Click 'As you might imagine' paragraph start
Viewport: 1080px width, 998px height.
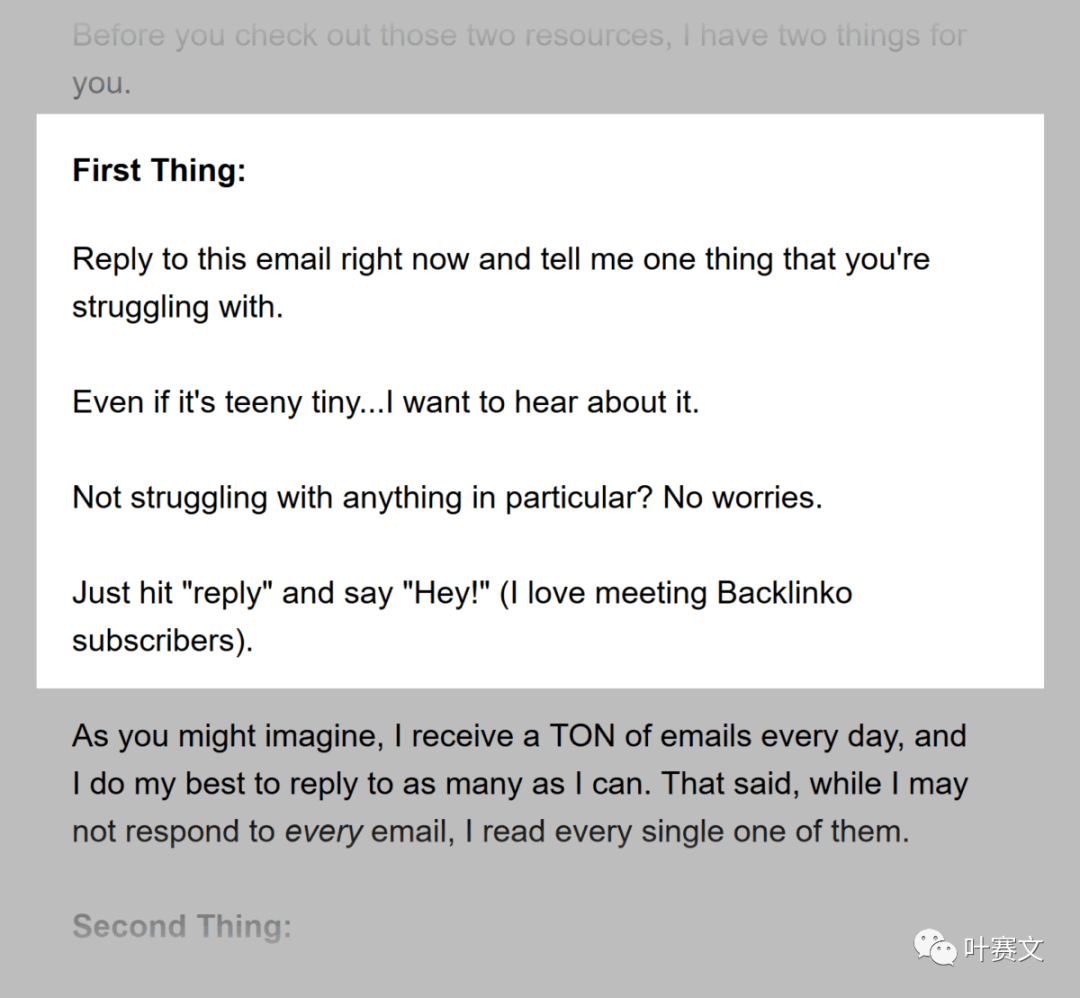(227, 737)
